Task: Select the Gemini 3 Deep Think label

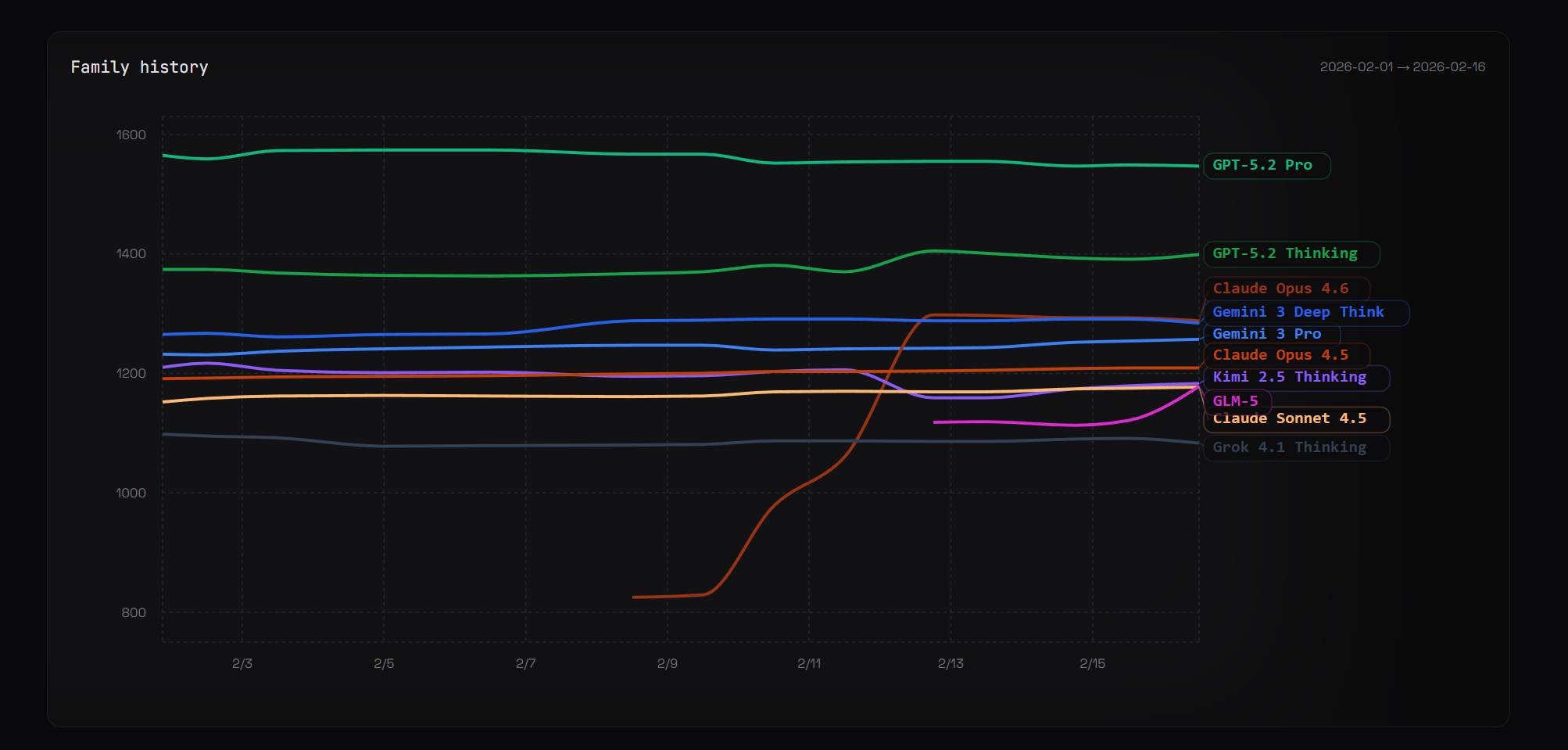Action: (x=1306, y=313)
